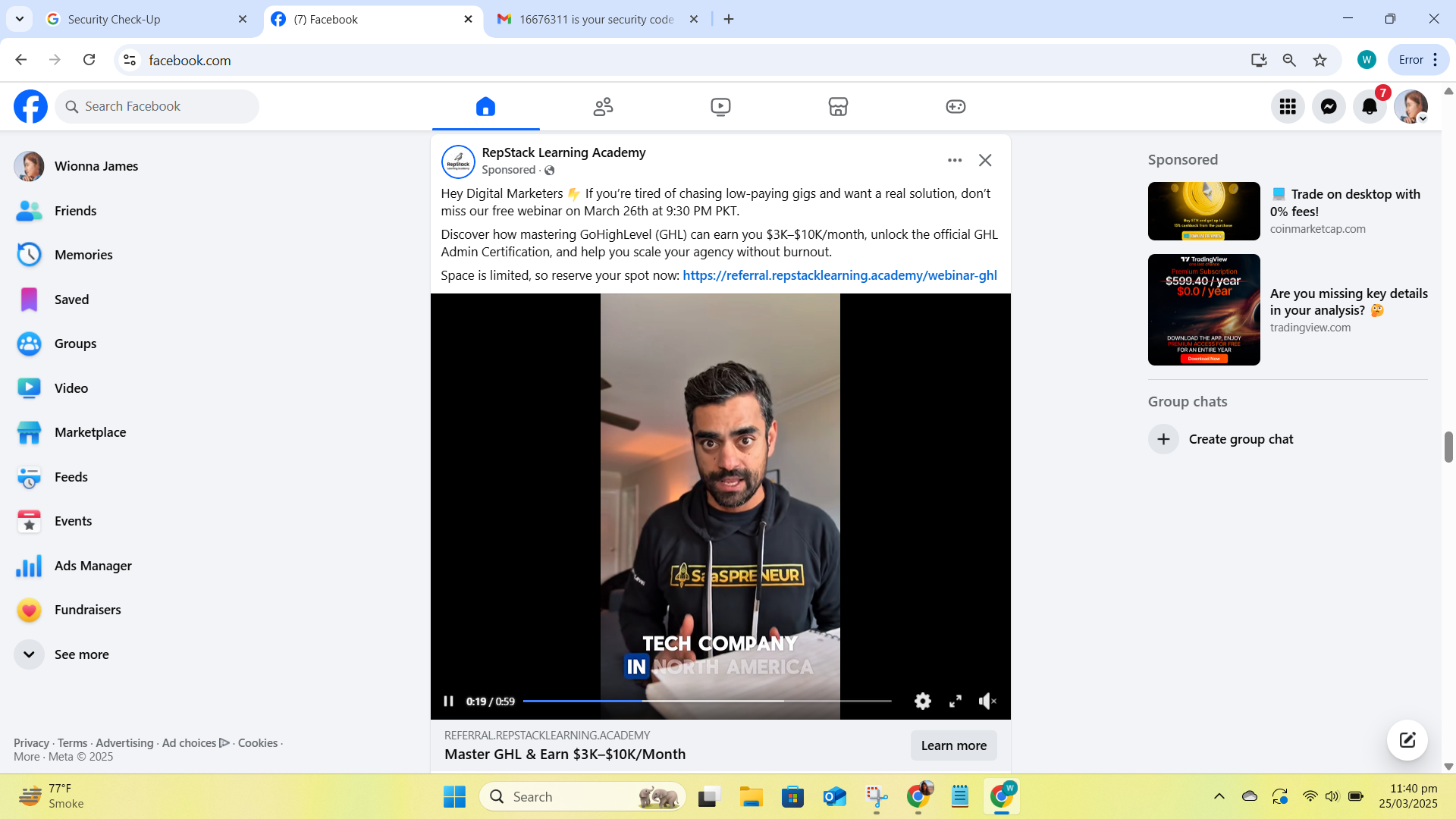Image resolution: width=1456 pixels, height=819 pixels.
Task: Hide the RepStack sponsored post
Action: (x=985, y=160)
